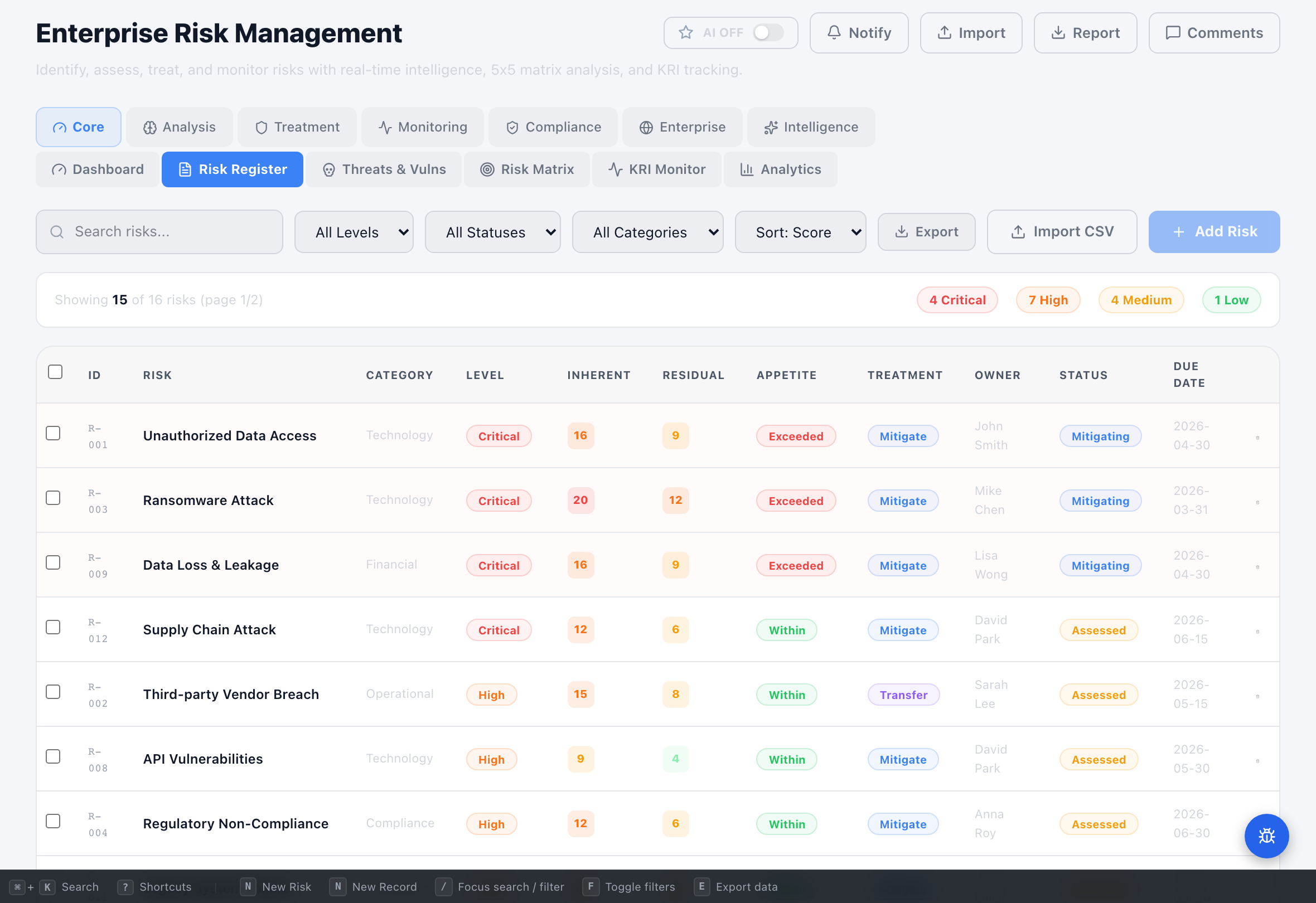Expand the All Categories filter
Screen dimensions: 1316x903
pos(647,231)
